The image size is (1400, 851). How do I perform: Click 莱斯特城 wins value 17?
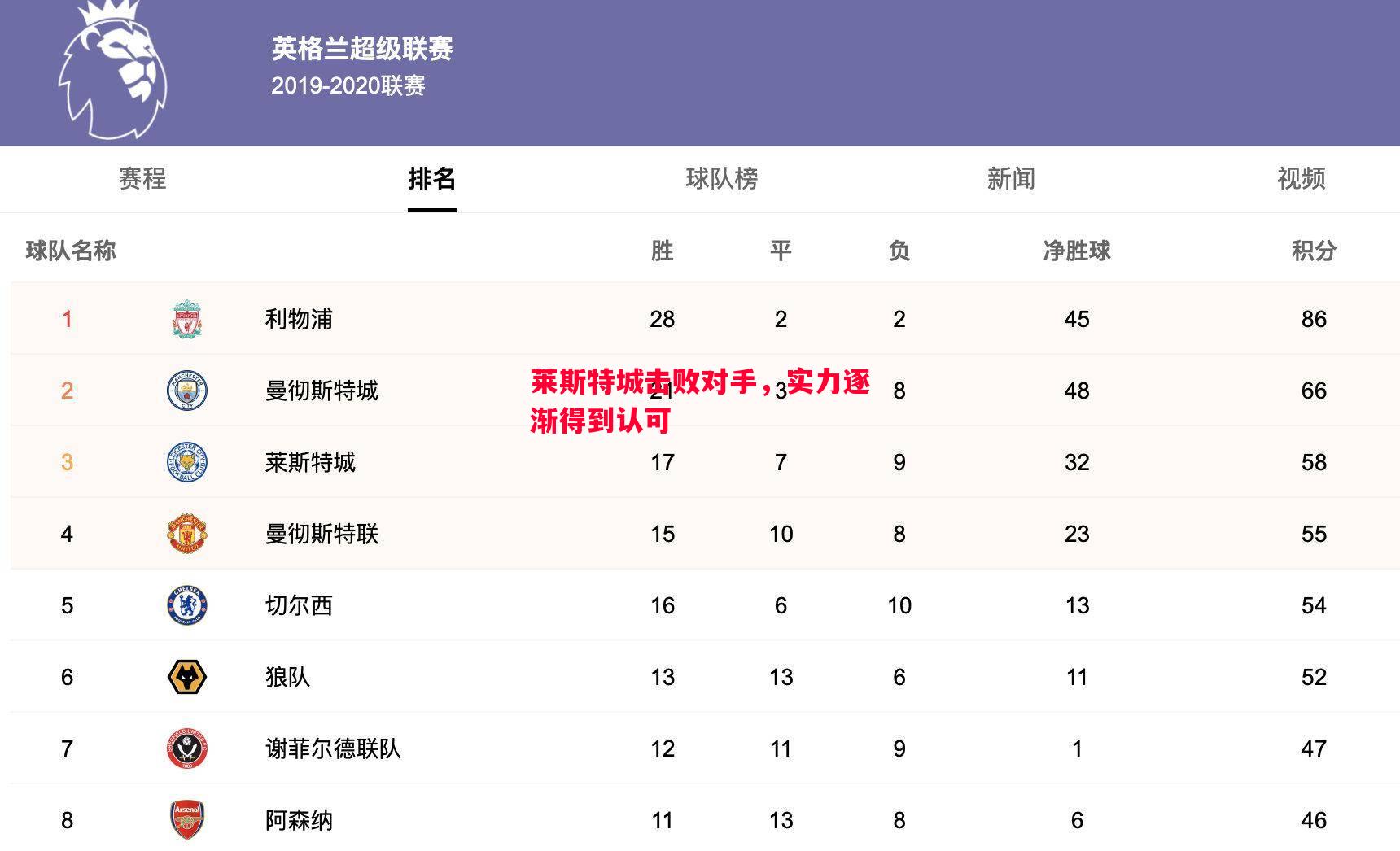point(663,462)
